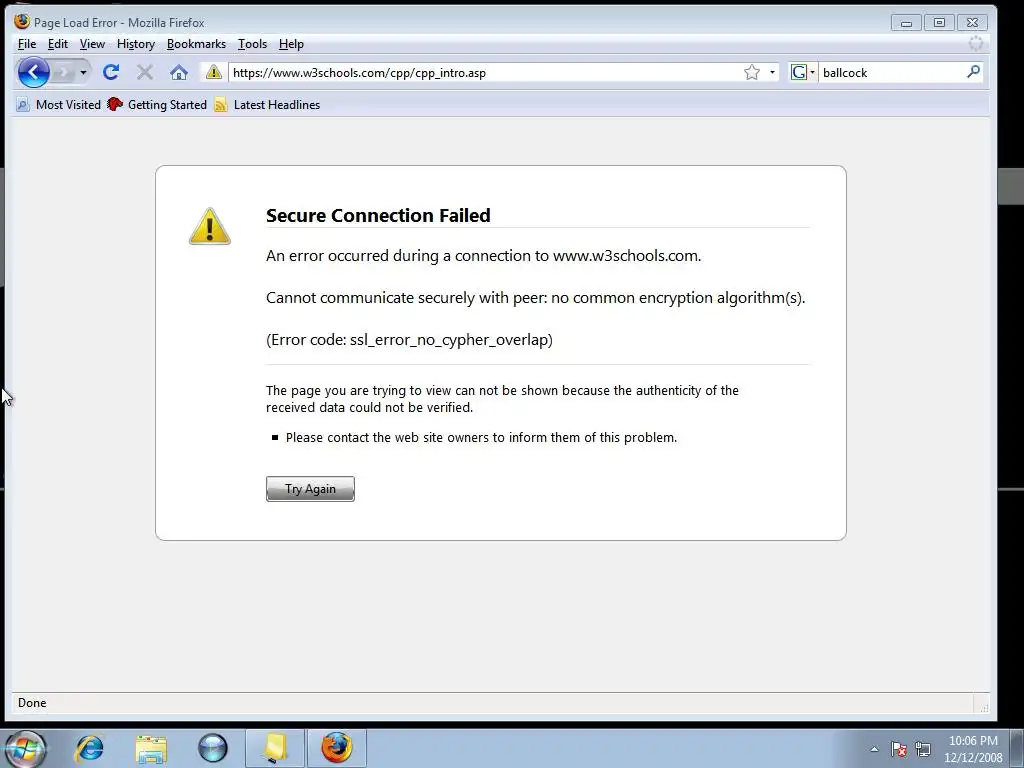
Task: Click the Done status bar text
Action: pyautogui.click(x=32, y=703)
